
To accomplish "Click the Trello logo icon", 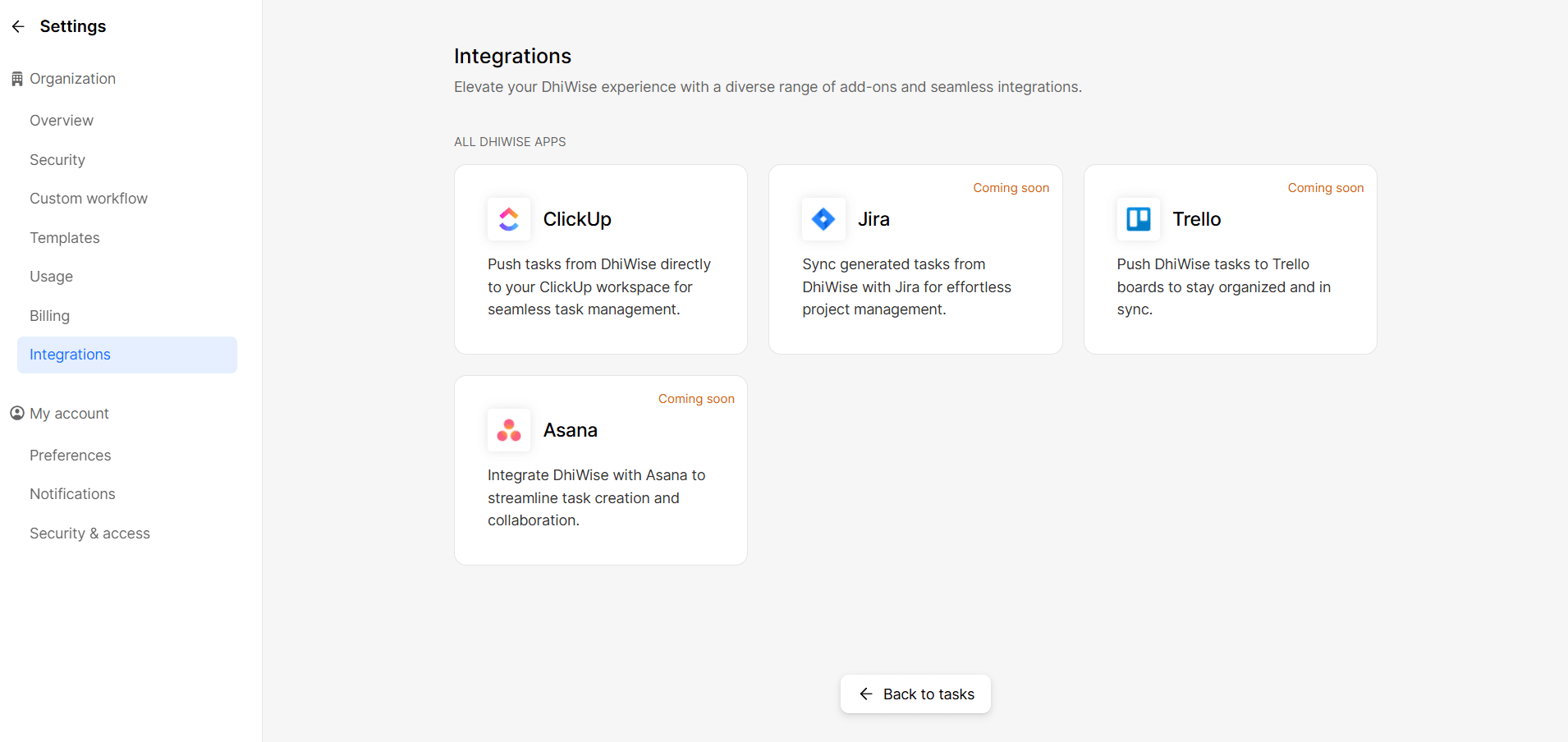I will tap(1139, 219).
